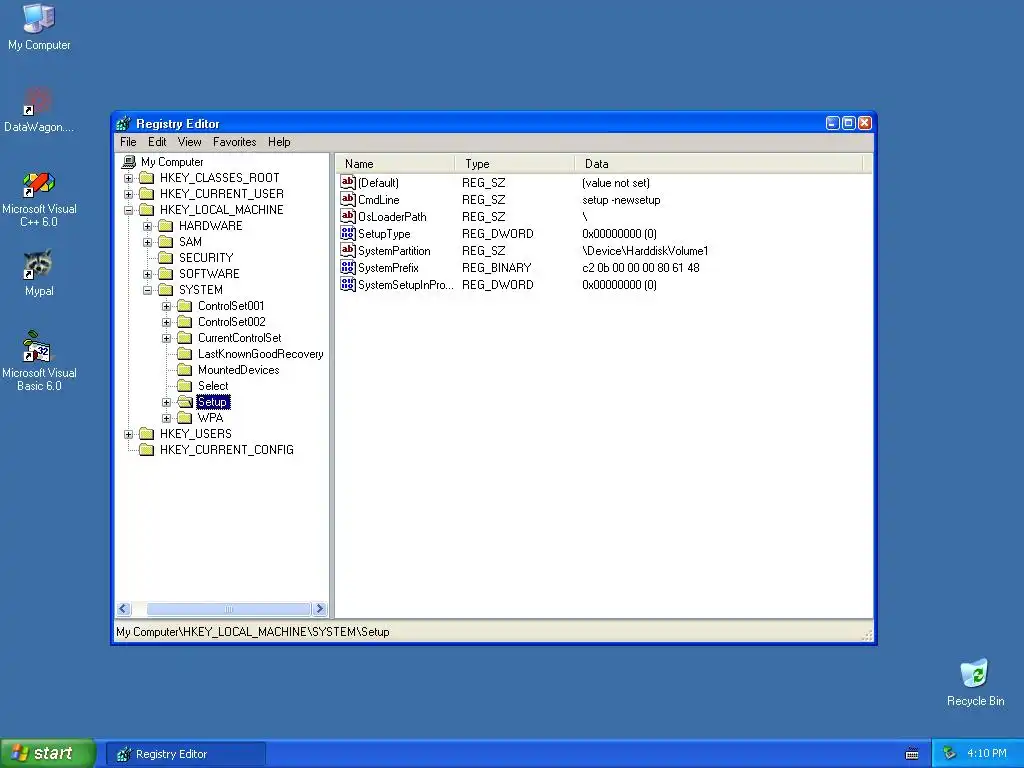The width and height of the screenshot is (1024, 768).
Task: Expand the HARDWARE key
Action: [x=148, y=226]
